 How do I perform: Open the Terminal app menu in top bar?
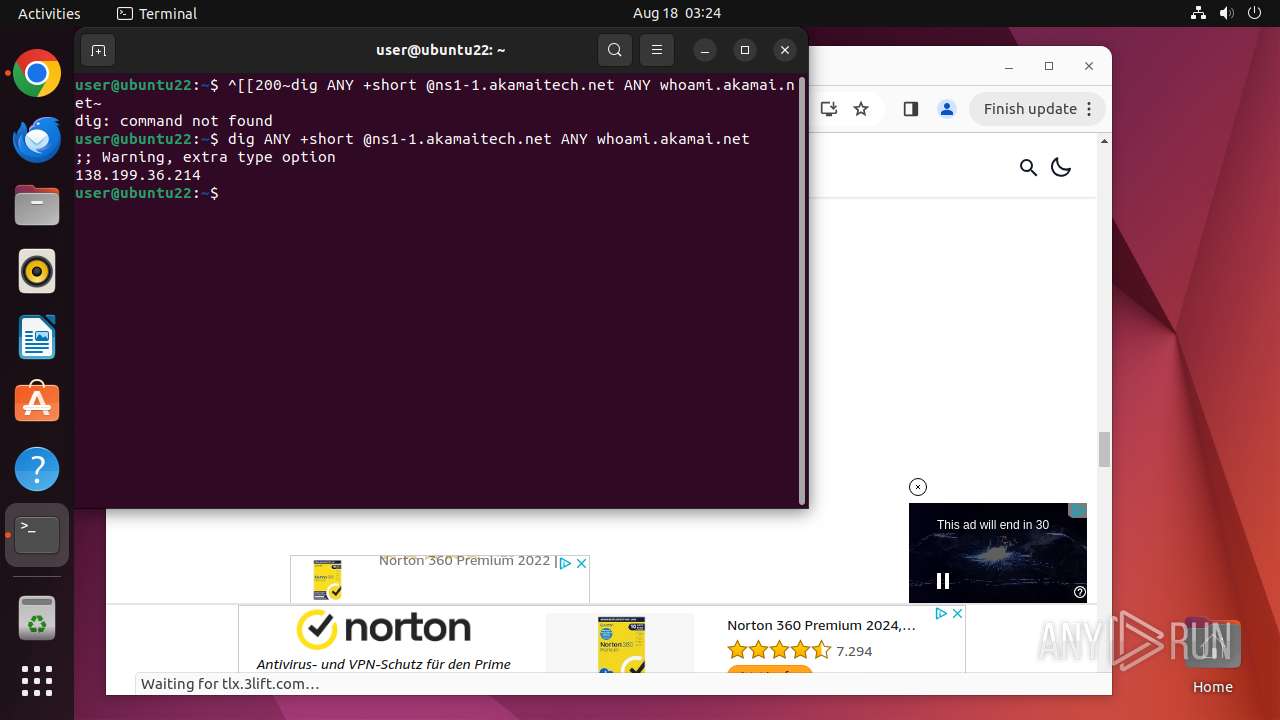click(157, 13)
